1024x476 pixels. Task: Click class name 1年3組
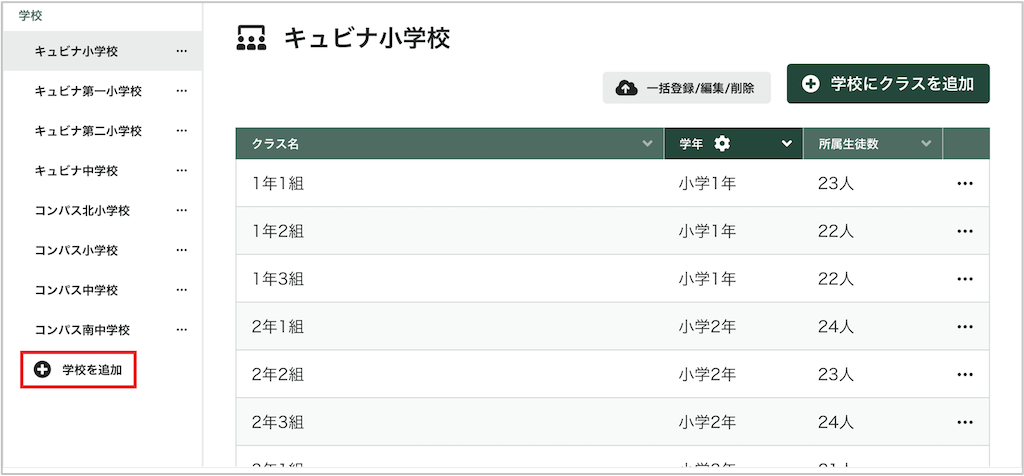click(278, 279)
